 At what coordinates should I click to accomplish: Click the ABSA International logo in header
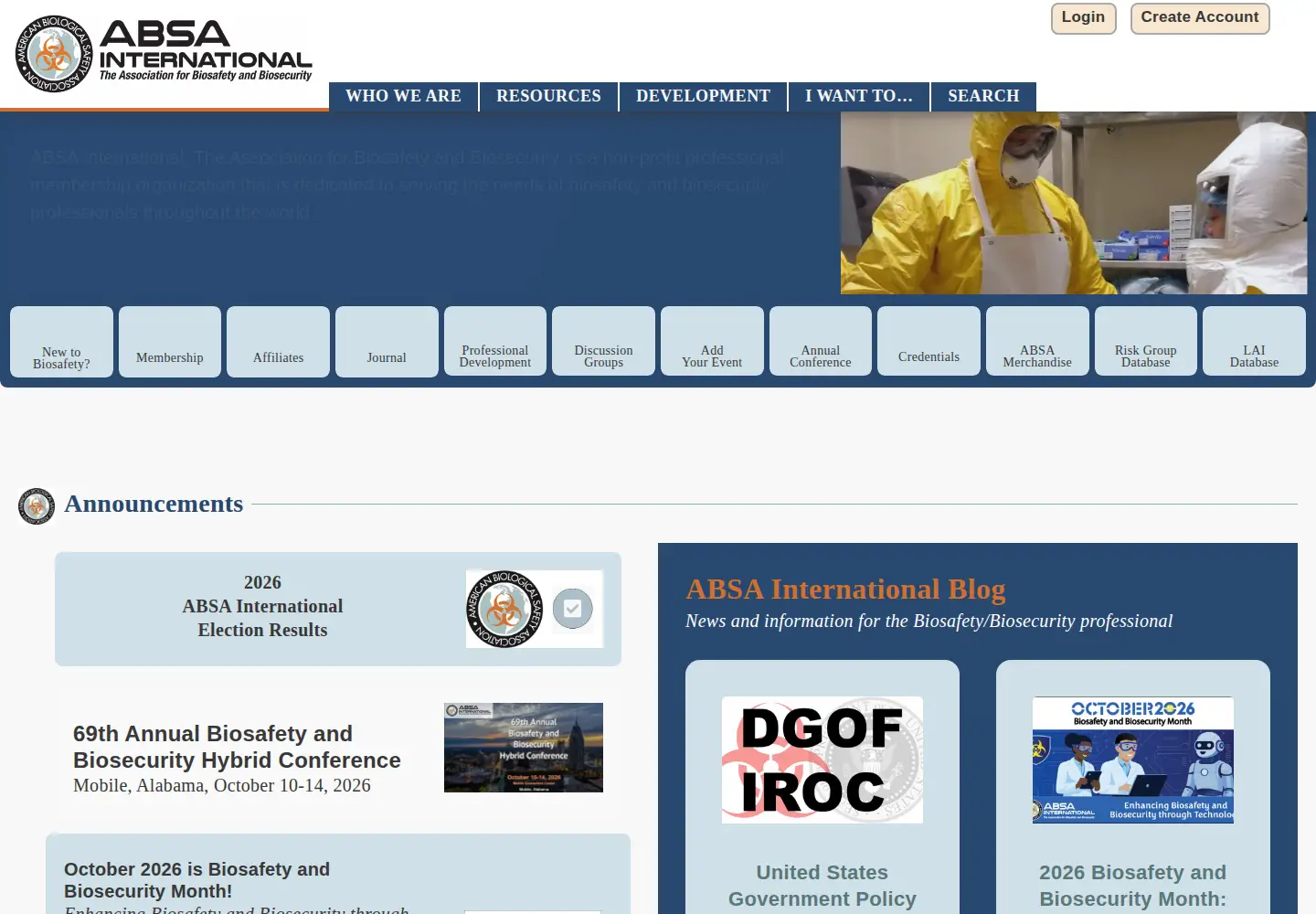tap(164, 53)
